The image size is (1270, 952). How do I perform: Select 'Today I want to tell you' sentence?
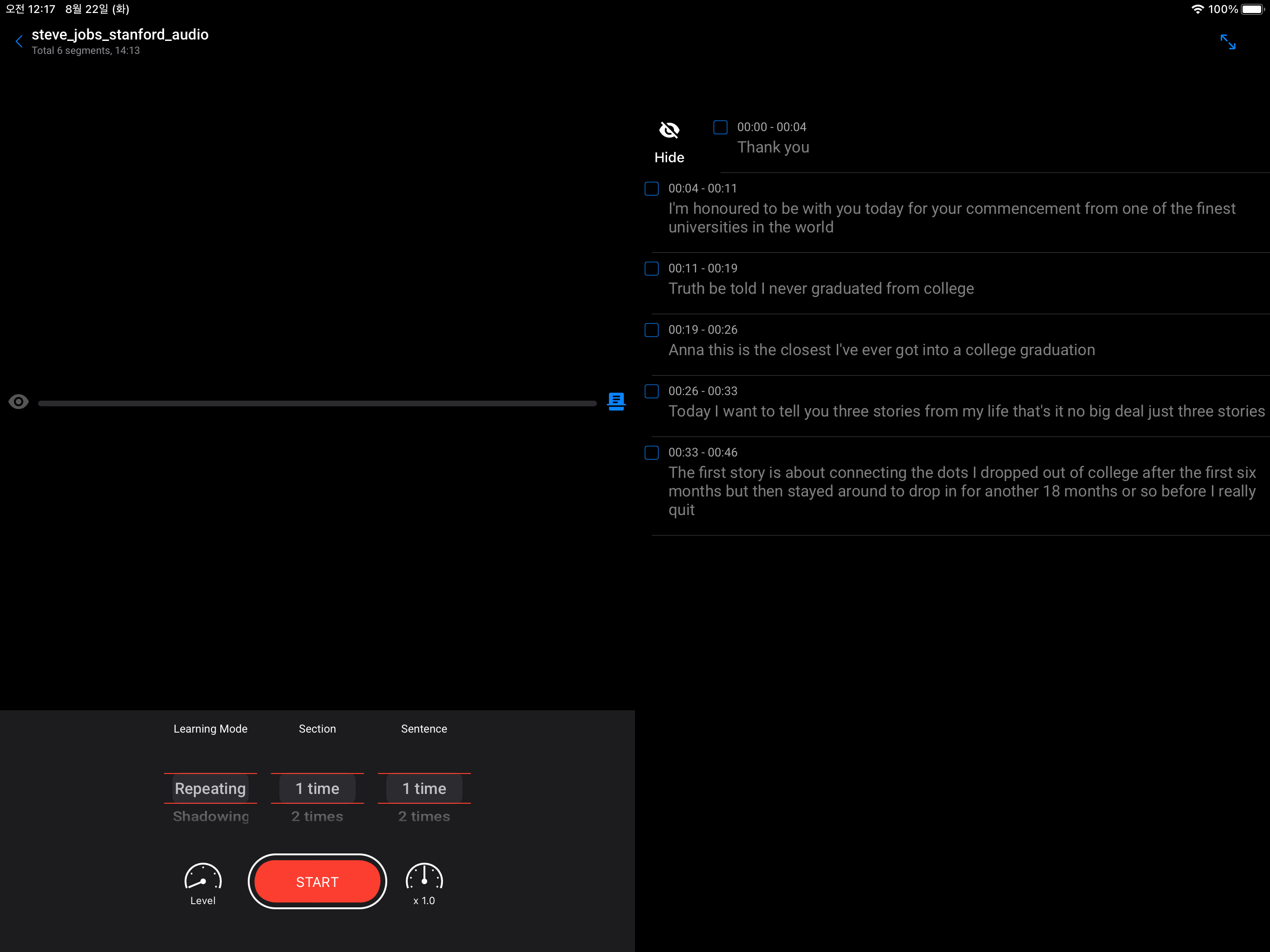tap(966, 411)
